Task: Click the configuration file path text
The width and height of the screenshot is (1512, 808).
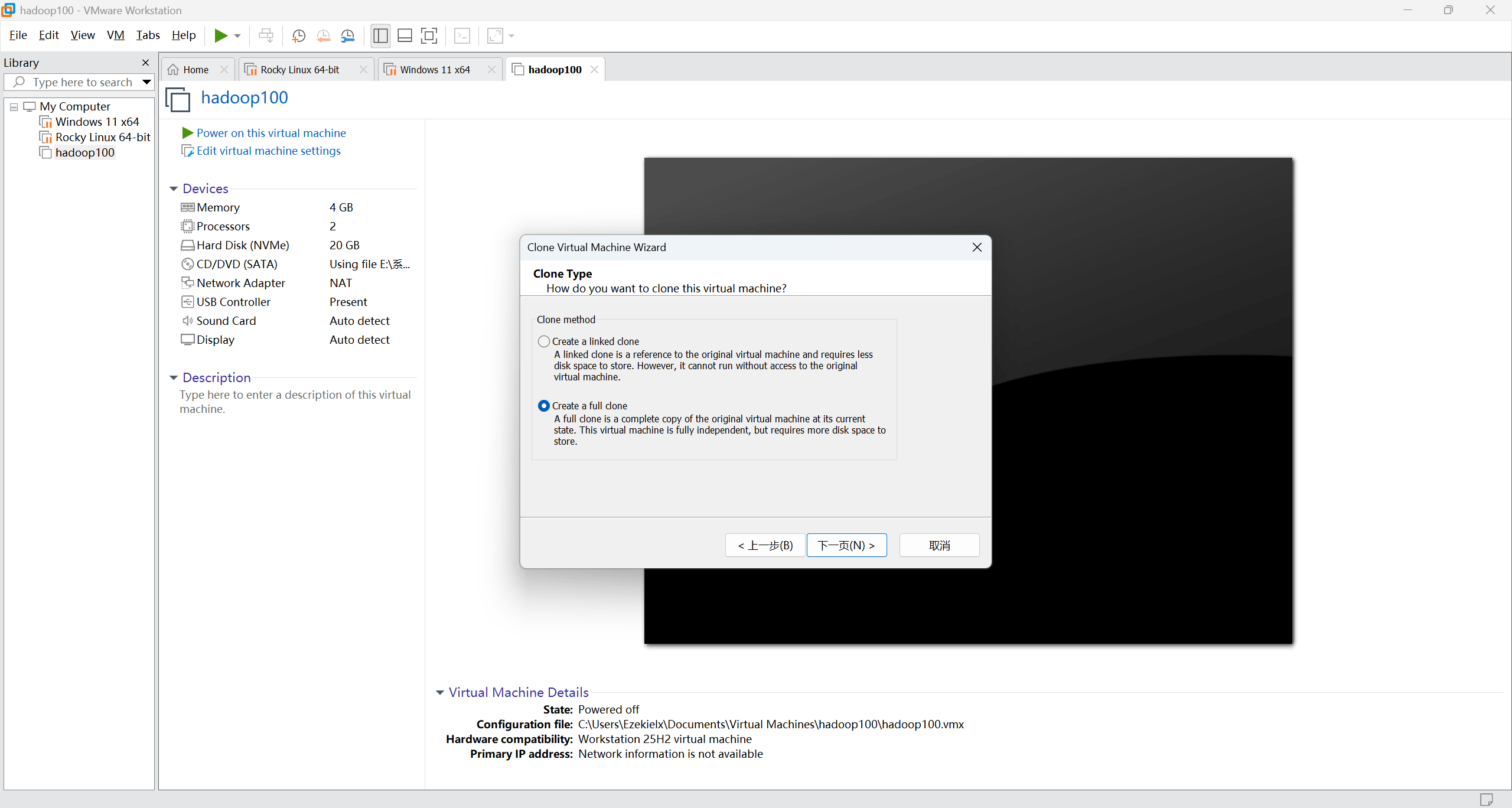Action: (771, 724)
